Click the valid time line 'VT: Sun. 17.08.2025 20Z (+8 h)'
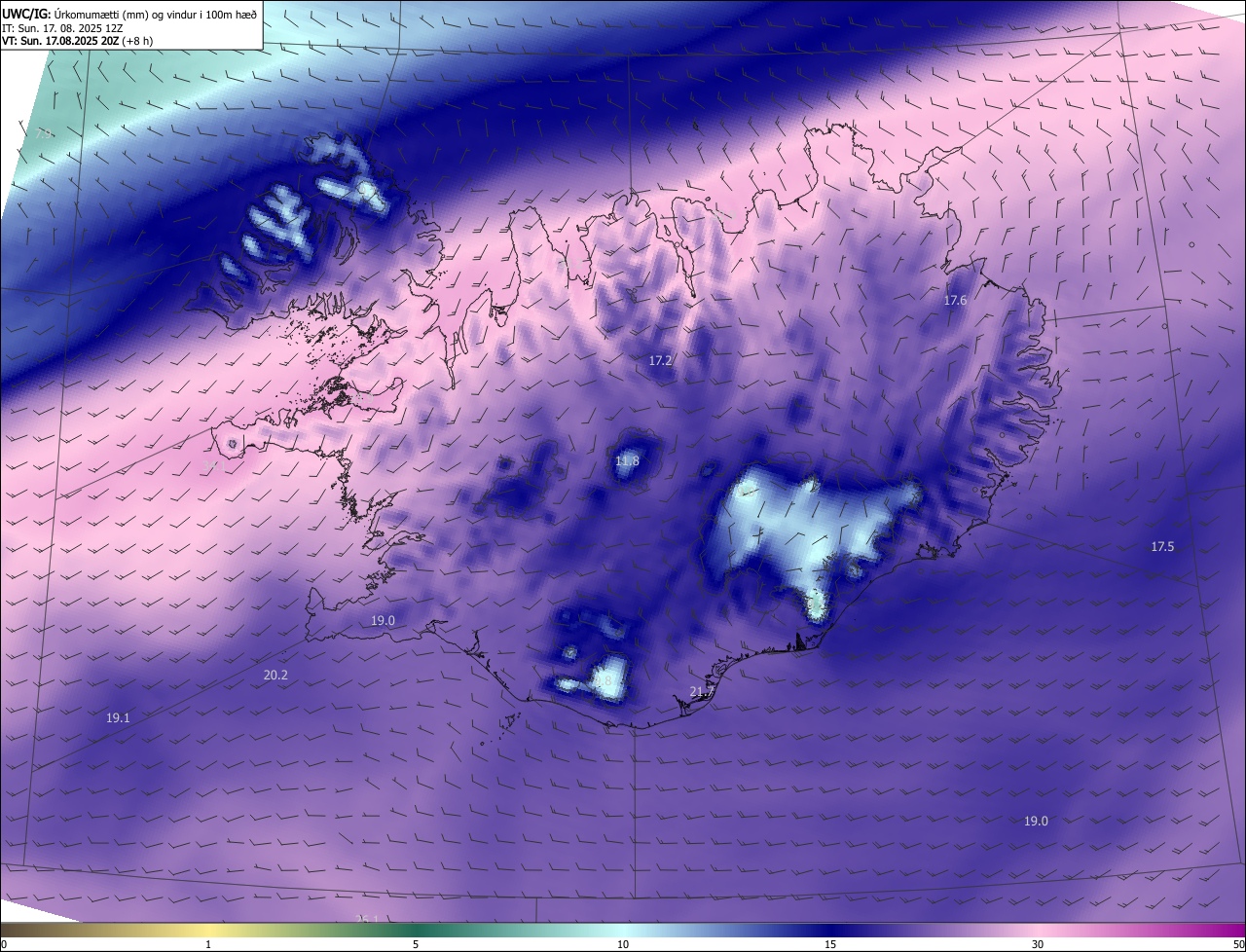The width and height of the screenshot is (1246, 952). [x=77, y=41]
